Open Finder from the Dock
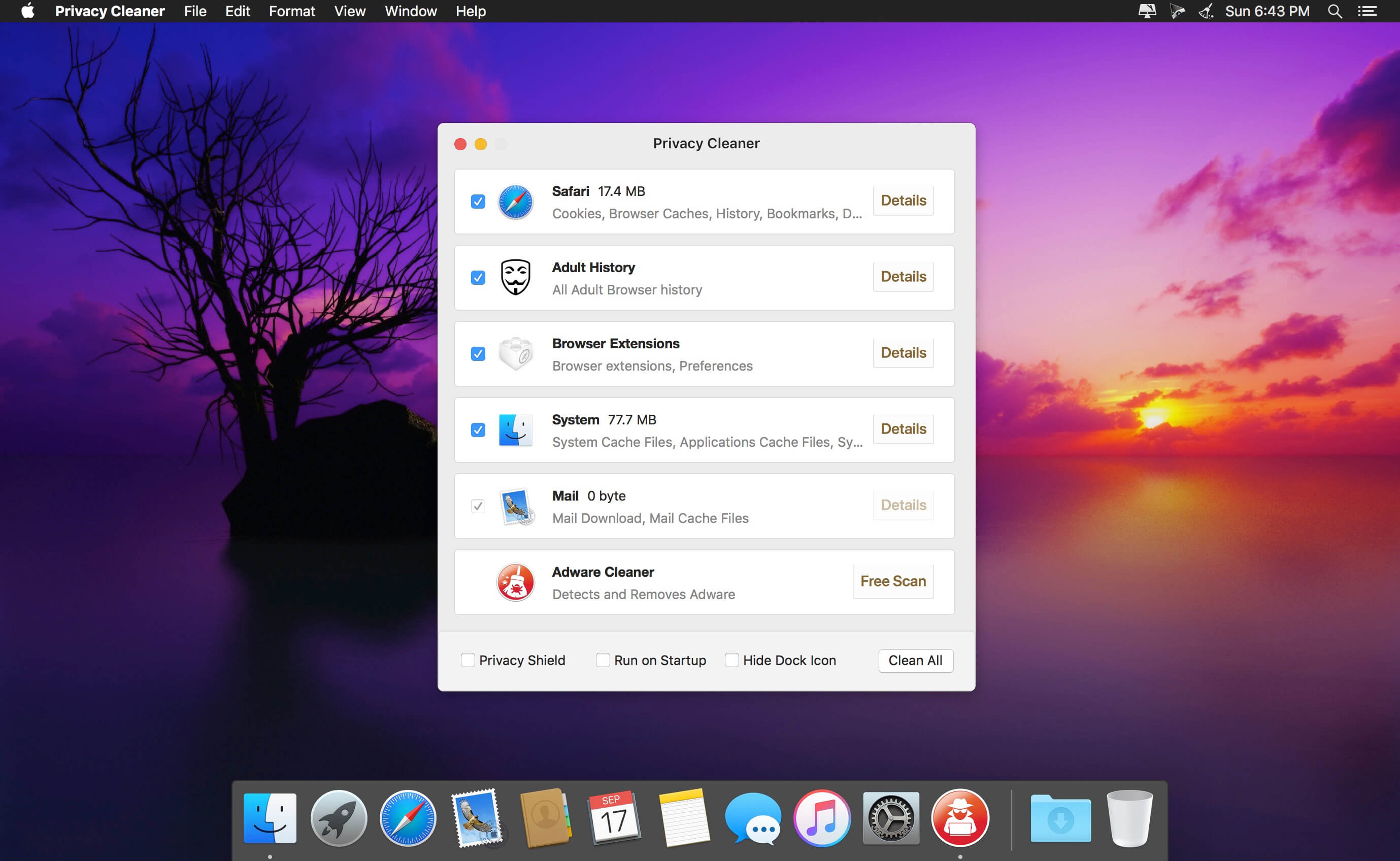The width and height of the screenshot is (1400, 861). 270,818
